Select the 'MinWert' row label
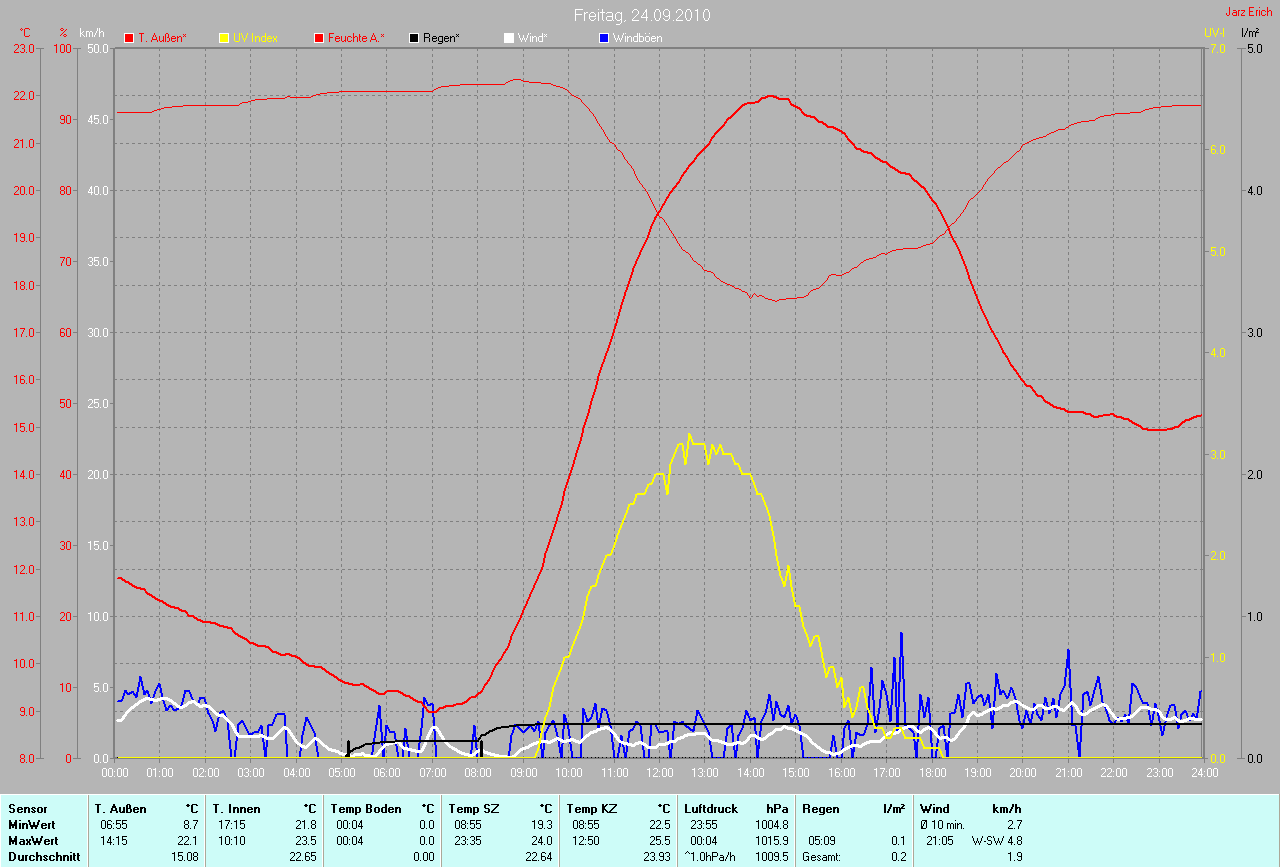This screenshot has height=867, width=1280. [31, 825]
